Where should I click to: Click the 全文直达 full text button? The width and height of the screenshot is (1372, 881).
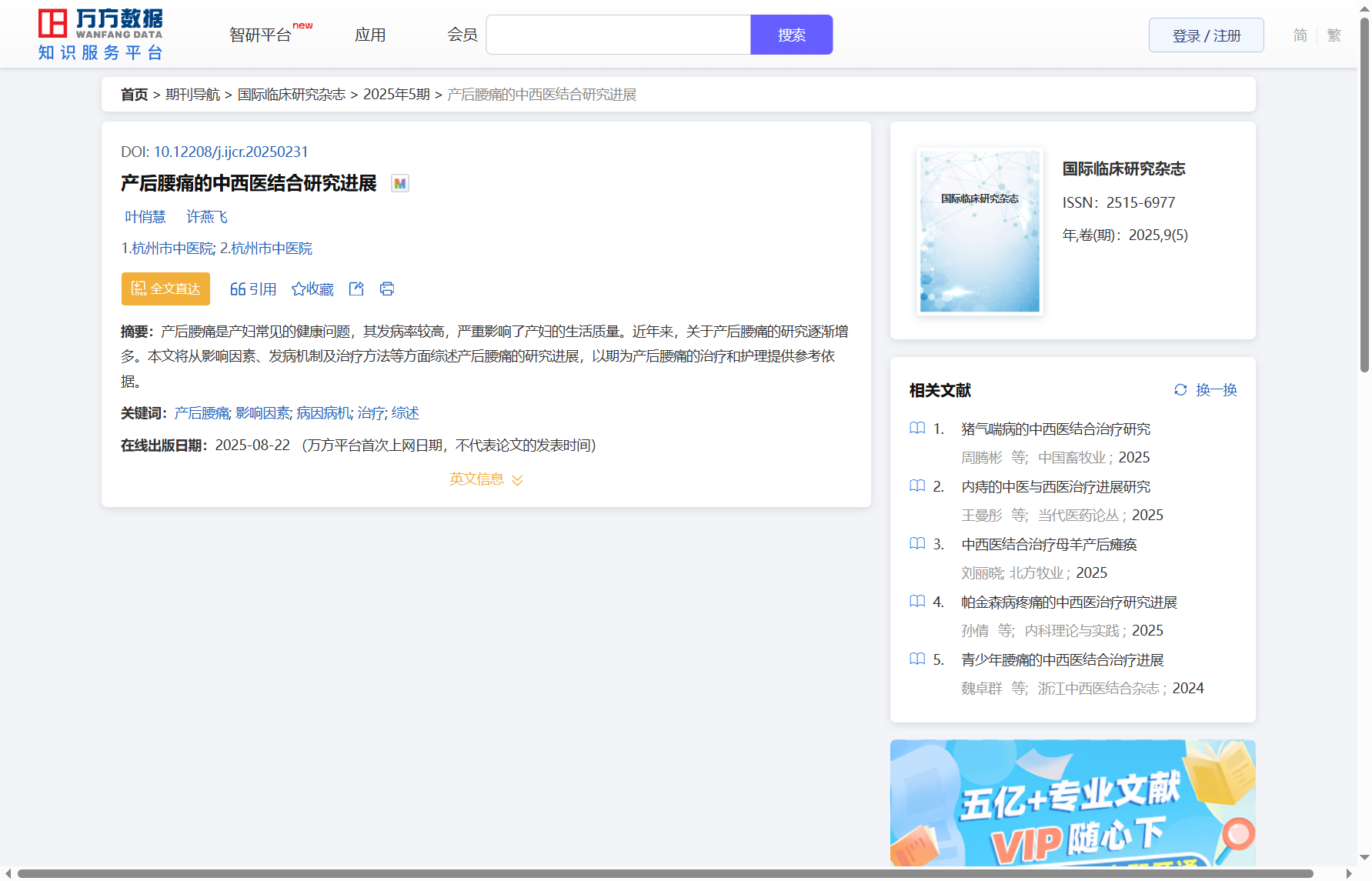(x=165, y=289)
